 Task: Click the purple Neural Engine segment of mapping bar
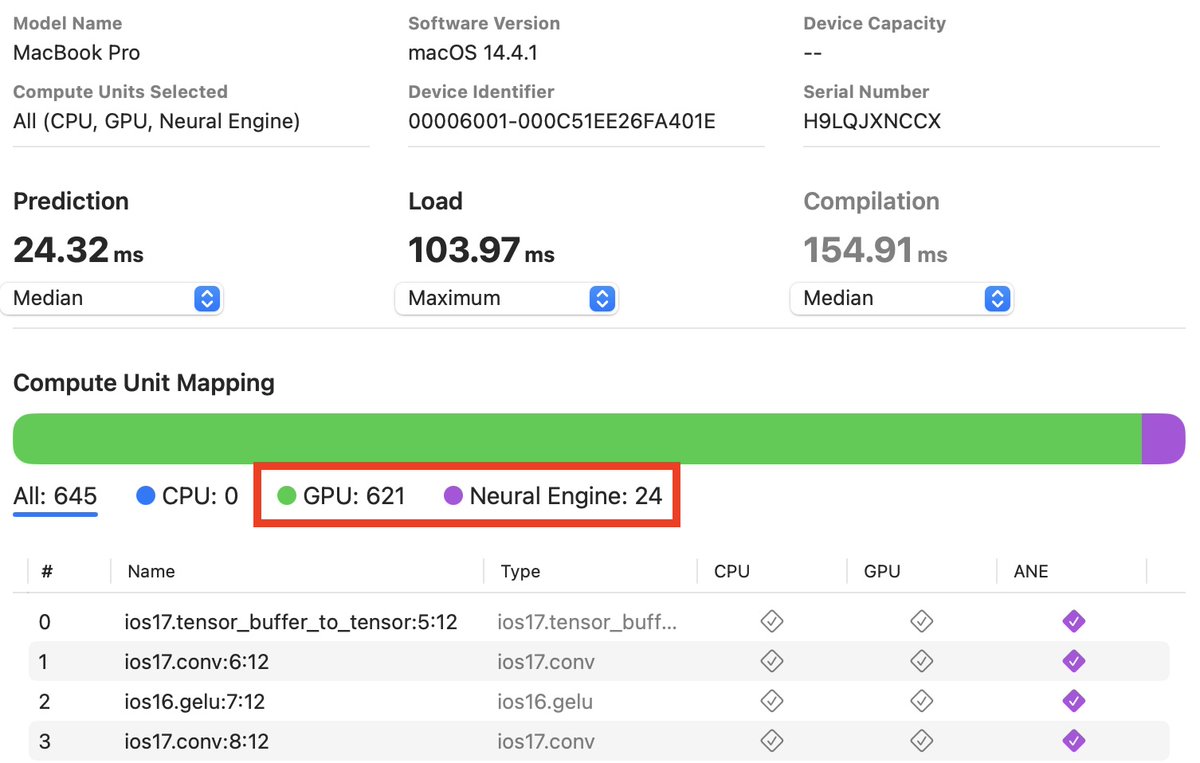click(x=1163, y=438)
